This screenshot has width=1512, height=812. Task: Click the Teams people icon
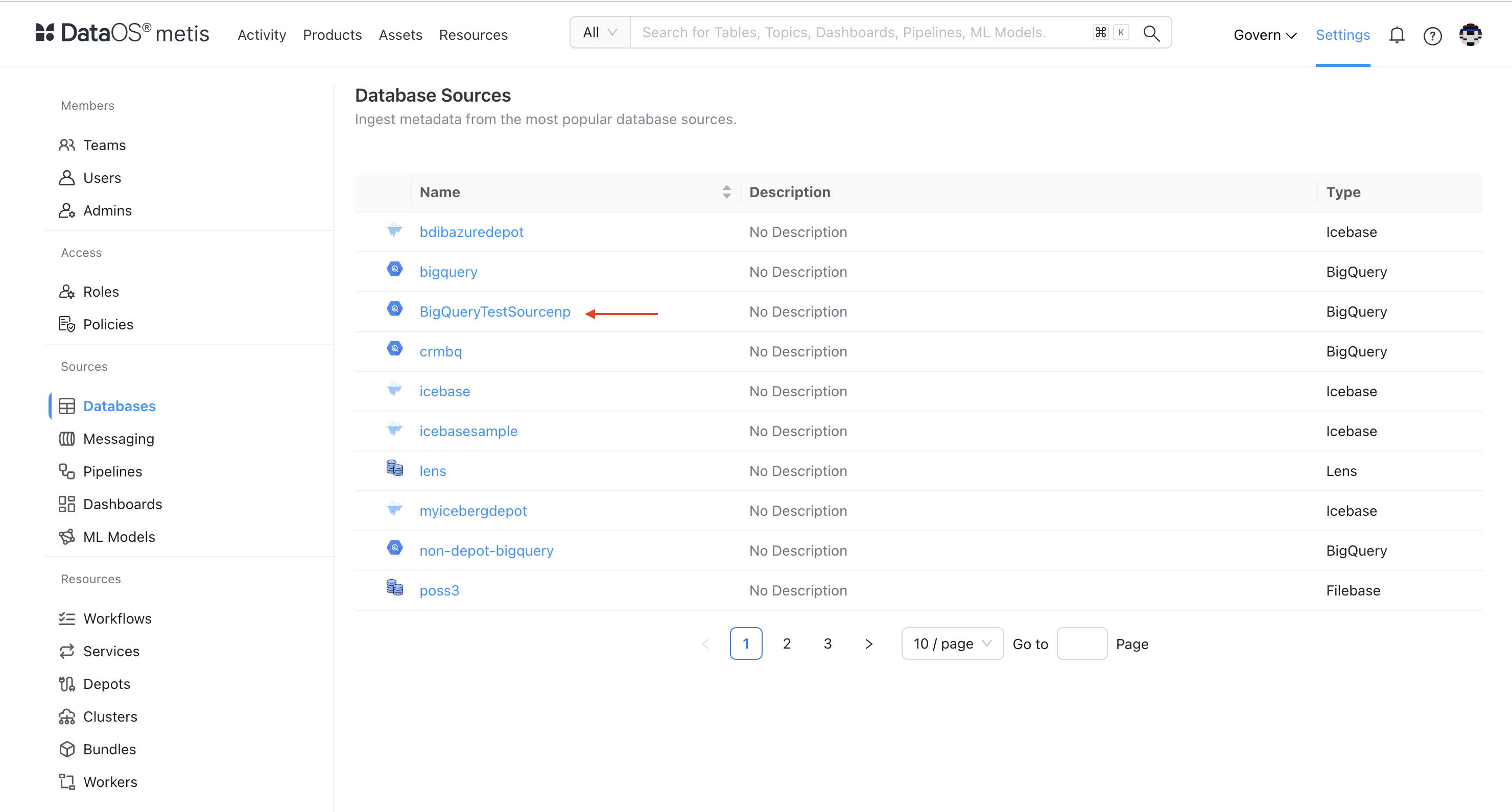coord(67,145)
